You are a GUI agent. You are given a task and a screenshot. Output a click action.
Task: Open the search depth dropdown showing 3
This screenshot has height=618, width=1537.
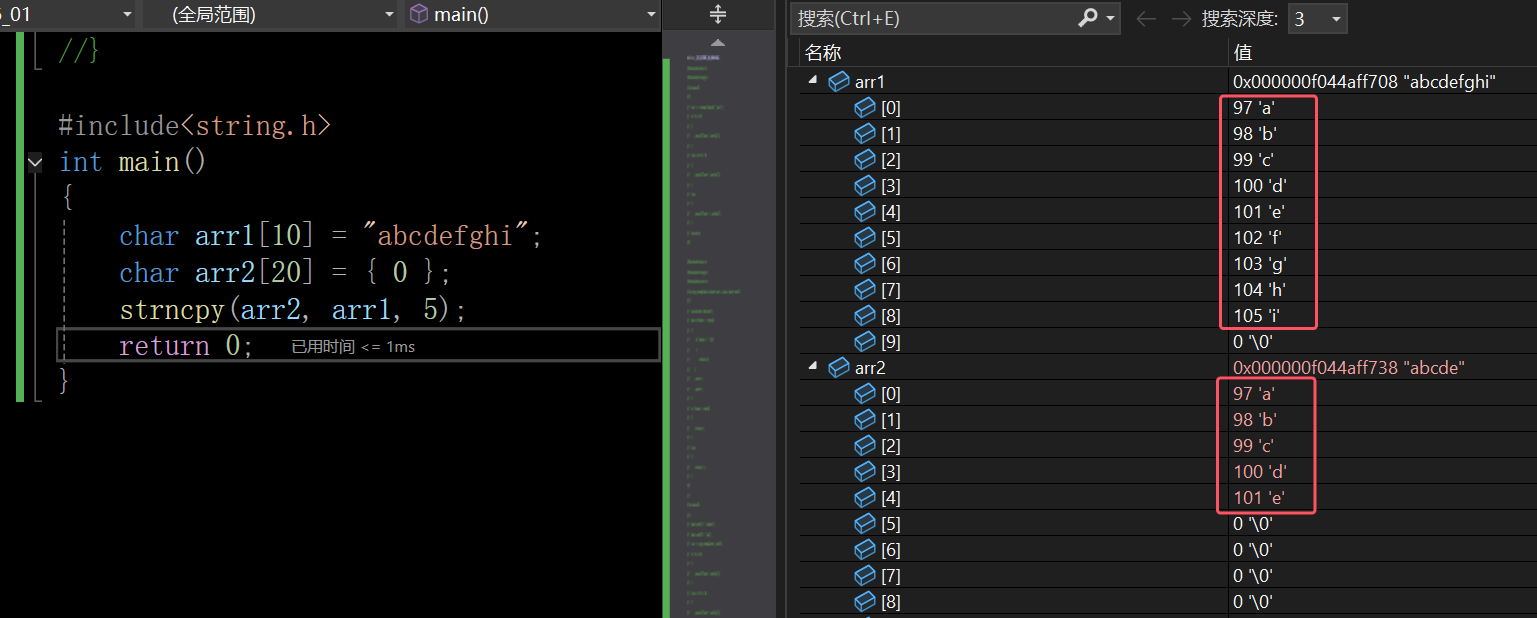pyautogui.click(x=1317, y=19)
